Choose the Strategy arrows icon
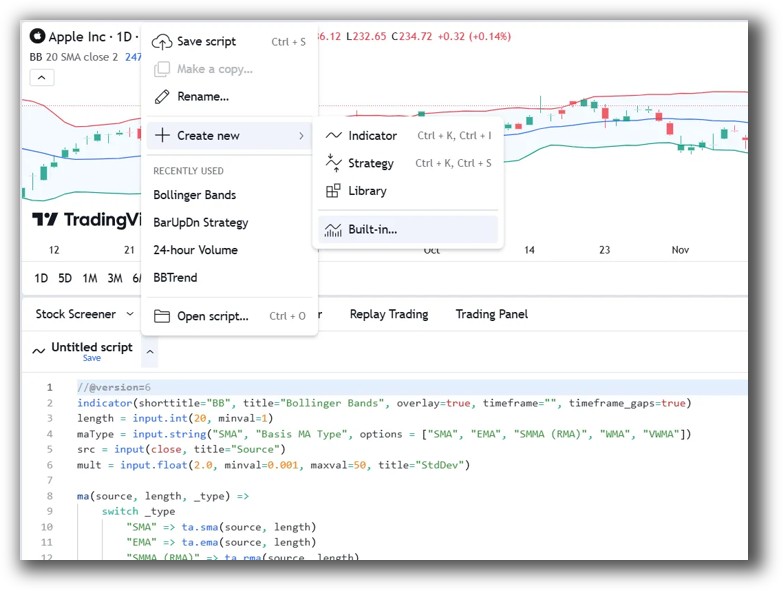The height and width of the screenshot is (591, 783). 334,163
